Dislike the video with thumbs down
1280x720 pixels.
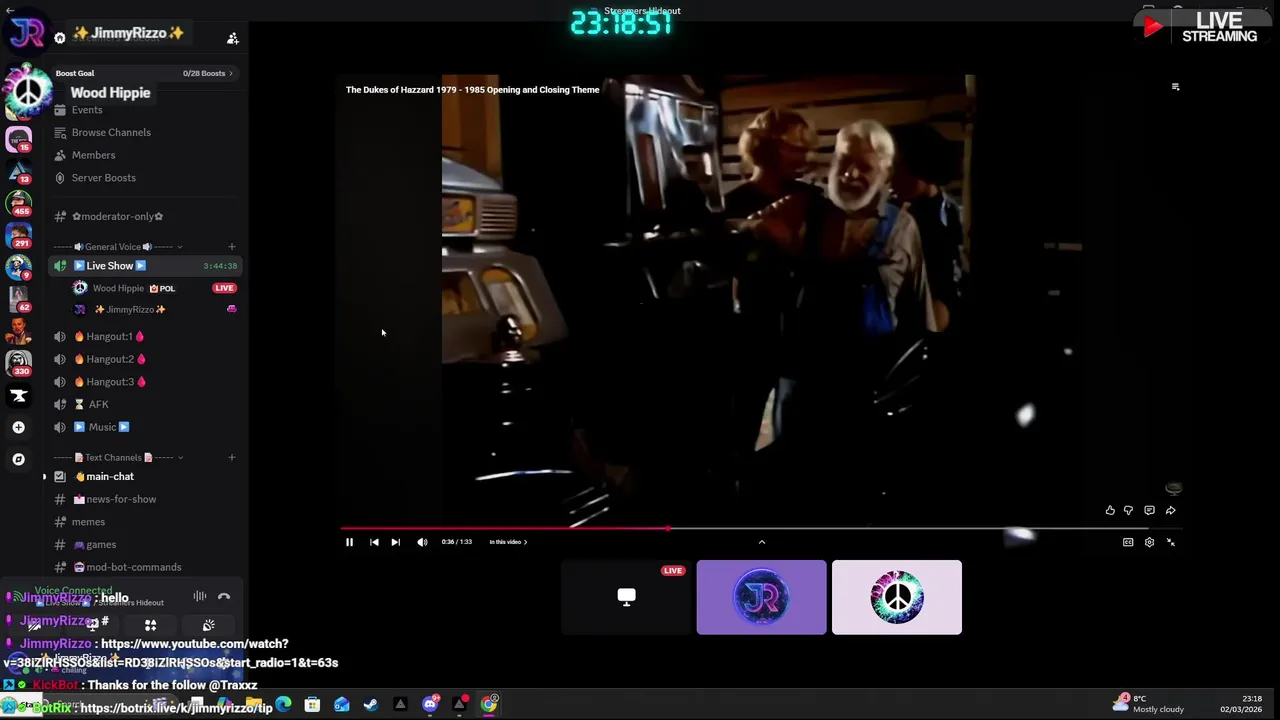tap(1128, 510)
